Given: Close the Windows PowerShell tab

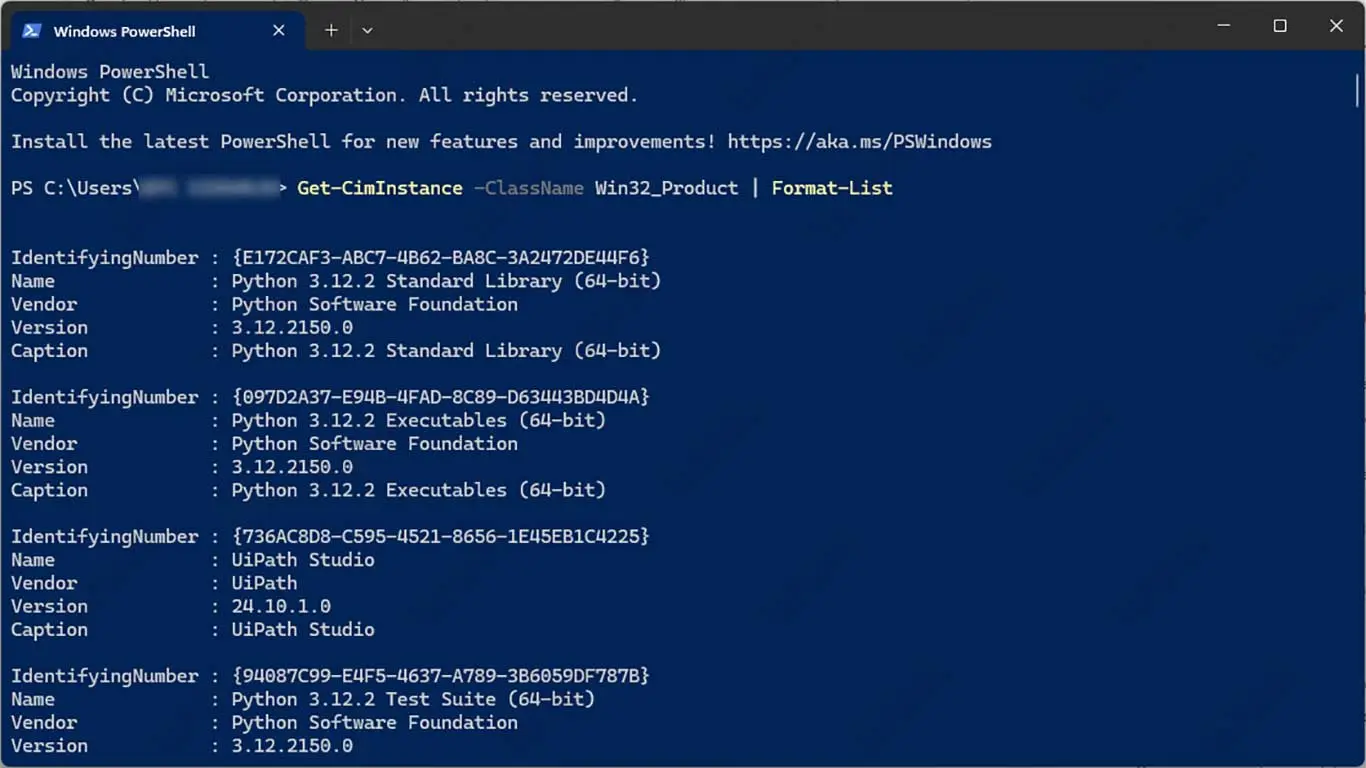Looking at the screenshot, I should click(x=279, y=31).
